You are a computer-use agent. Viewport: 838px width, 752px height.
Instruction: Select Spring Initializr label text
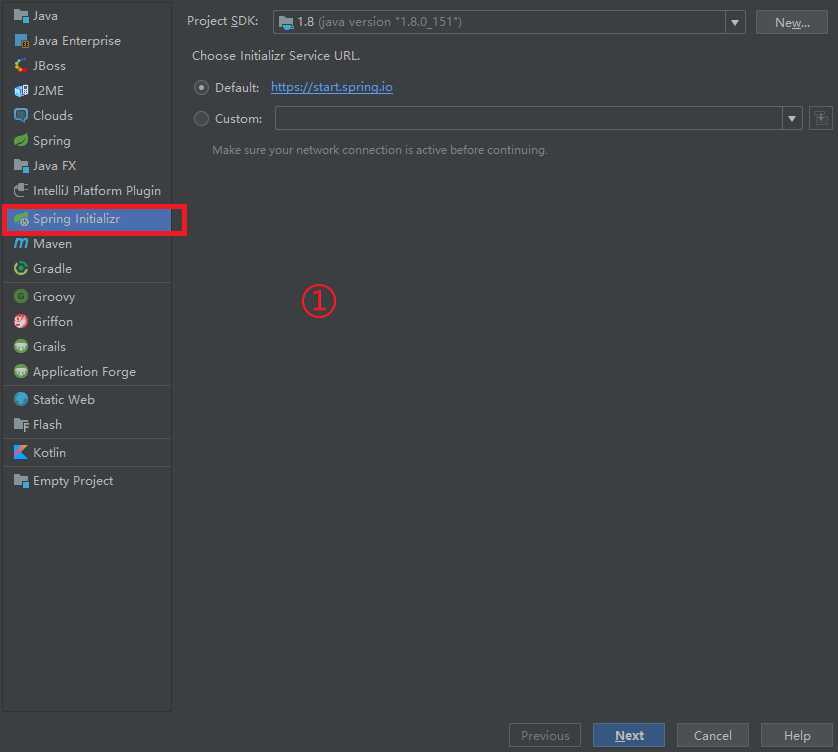(x=76, y=219)
